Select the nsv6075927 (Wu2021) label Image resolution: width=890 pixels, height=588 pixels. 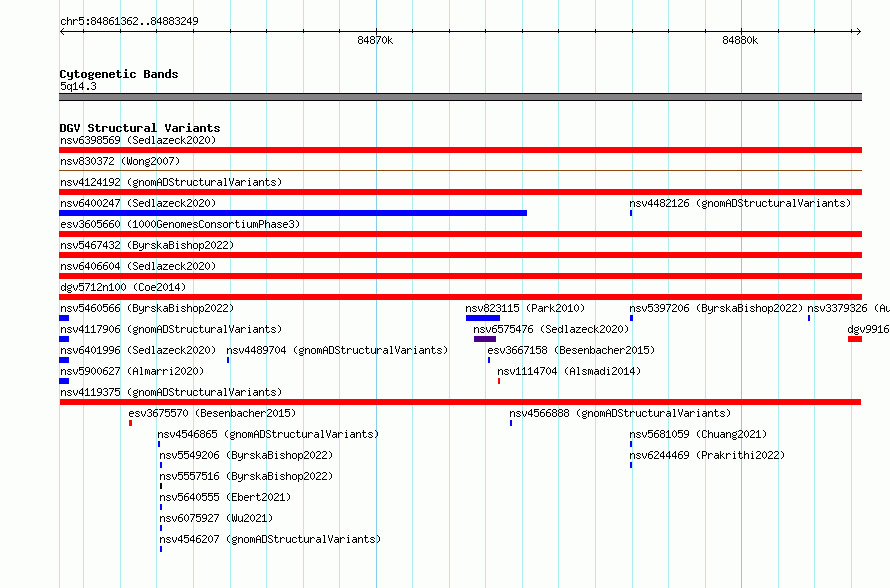click(x=216, y=518)
